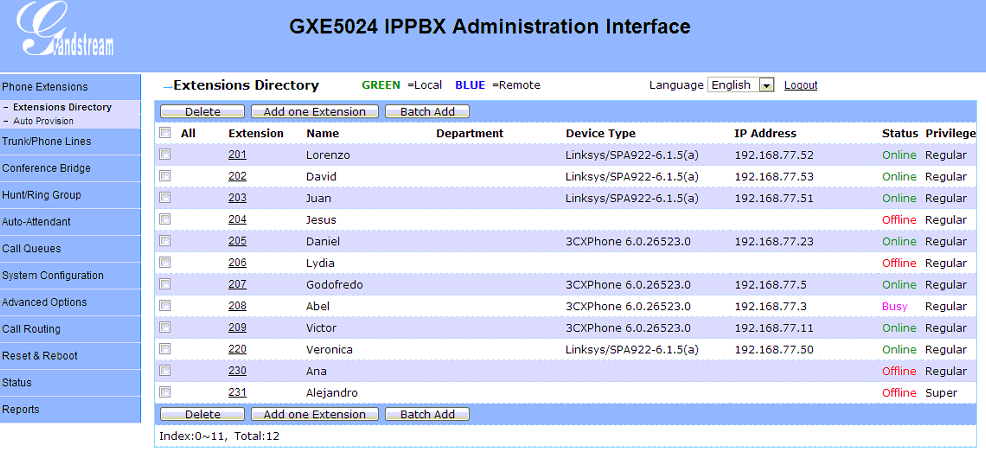Click the IP Address column header

pyautogui.click(x=765, y=133)
